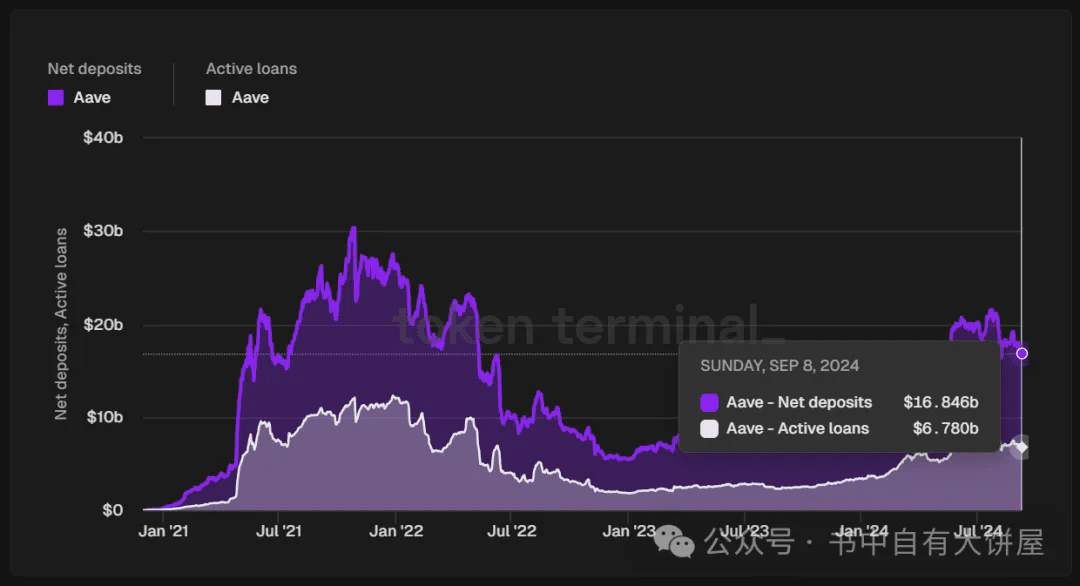Click the white swatch in the tooltip

[709, 429]
